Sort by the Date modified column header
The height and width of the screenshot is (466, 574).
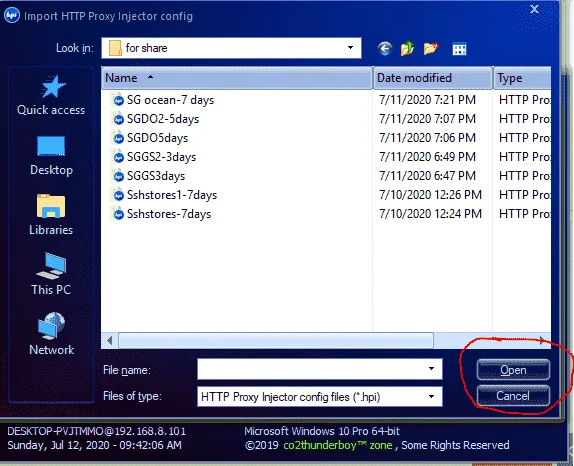433,78
